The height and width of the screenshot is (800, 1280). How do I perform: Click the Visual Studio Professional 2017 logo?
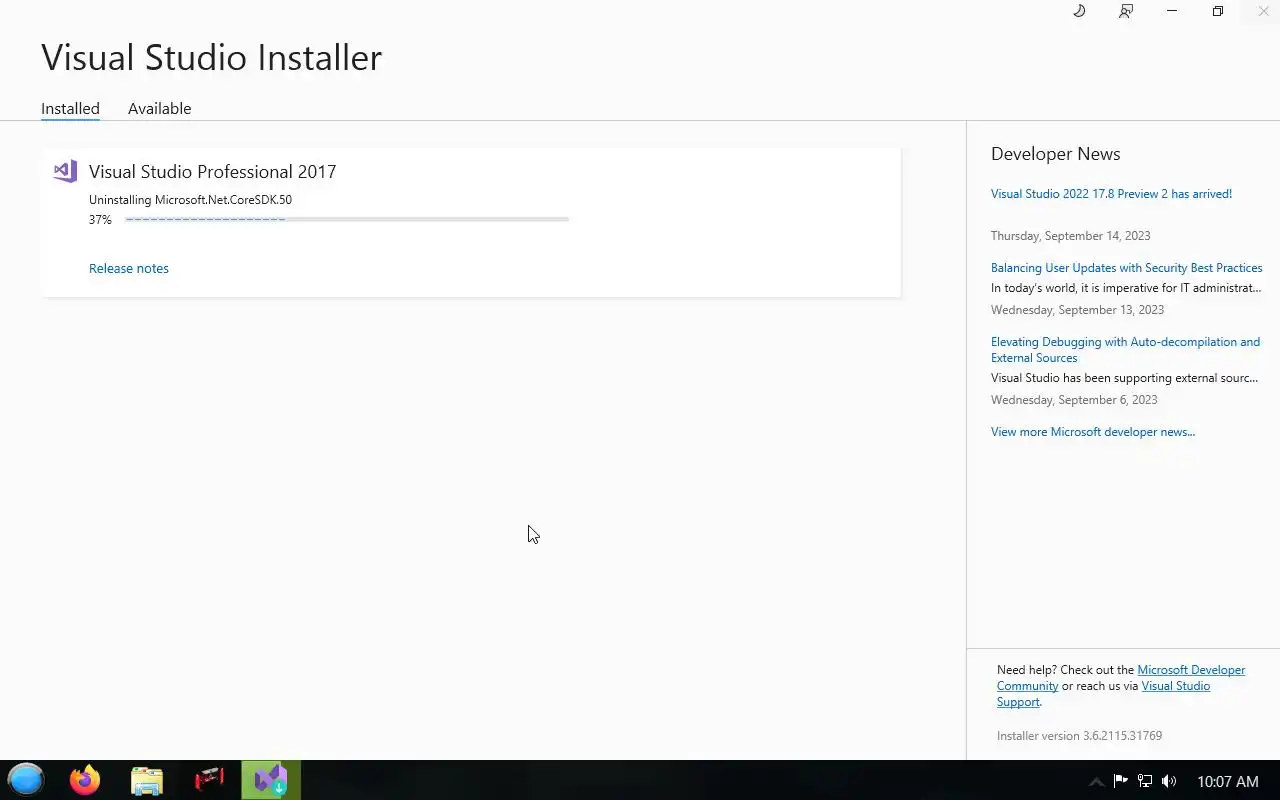65,171
